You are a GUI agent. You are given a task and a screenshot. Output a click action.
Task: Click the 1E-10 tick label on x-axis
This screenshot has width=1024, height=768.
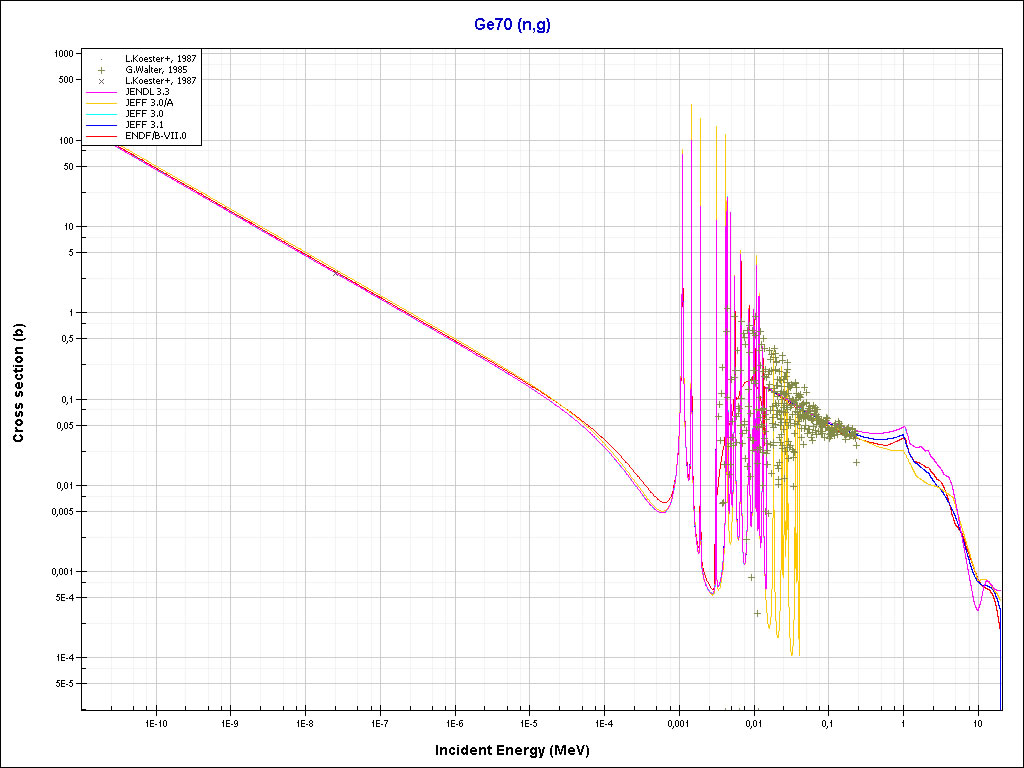(x=154, y=722)
